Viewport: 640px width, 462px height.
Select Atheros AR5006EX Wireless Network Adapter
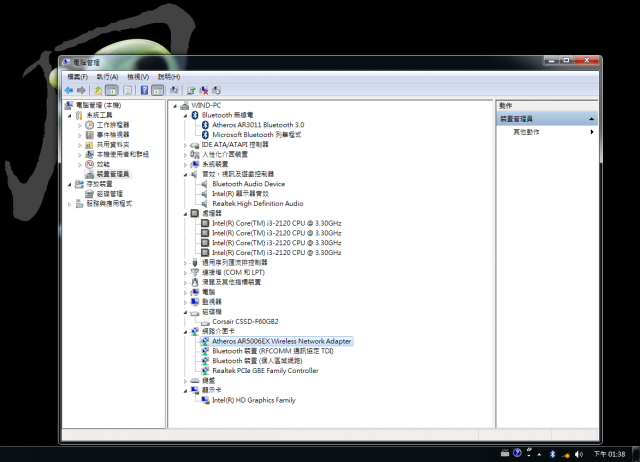(281, 341)
